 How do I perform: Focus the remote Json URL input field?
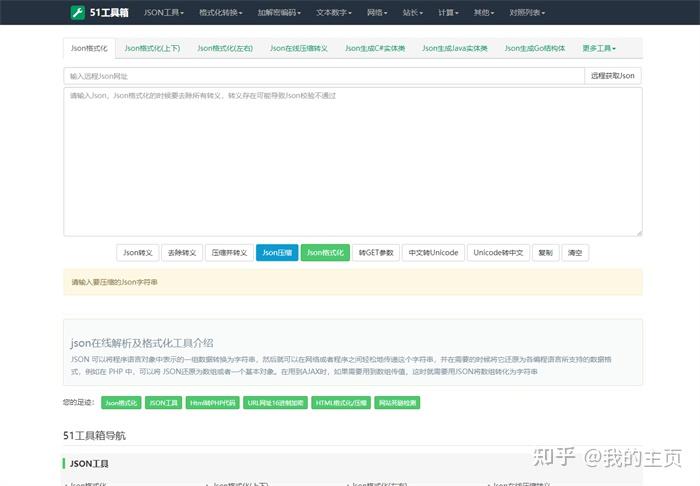(x=324, y=76)
